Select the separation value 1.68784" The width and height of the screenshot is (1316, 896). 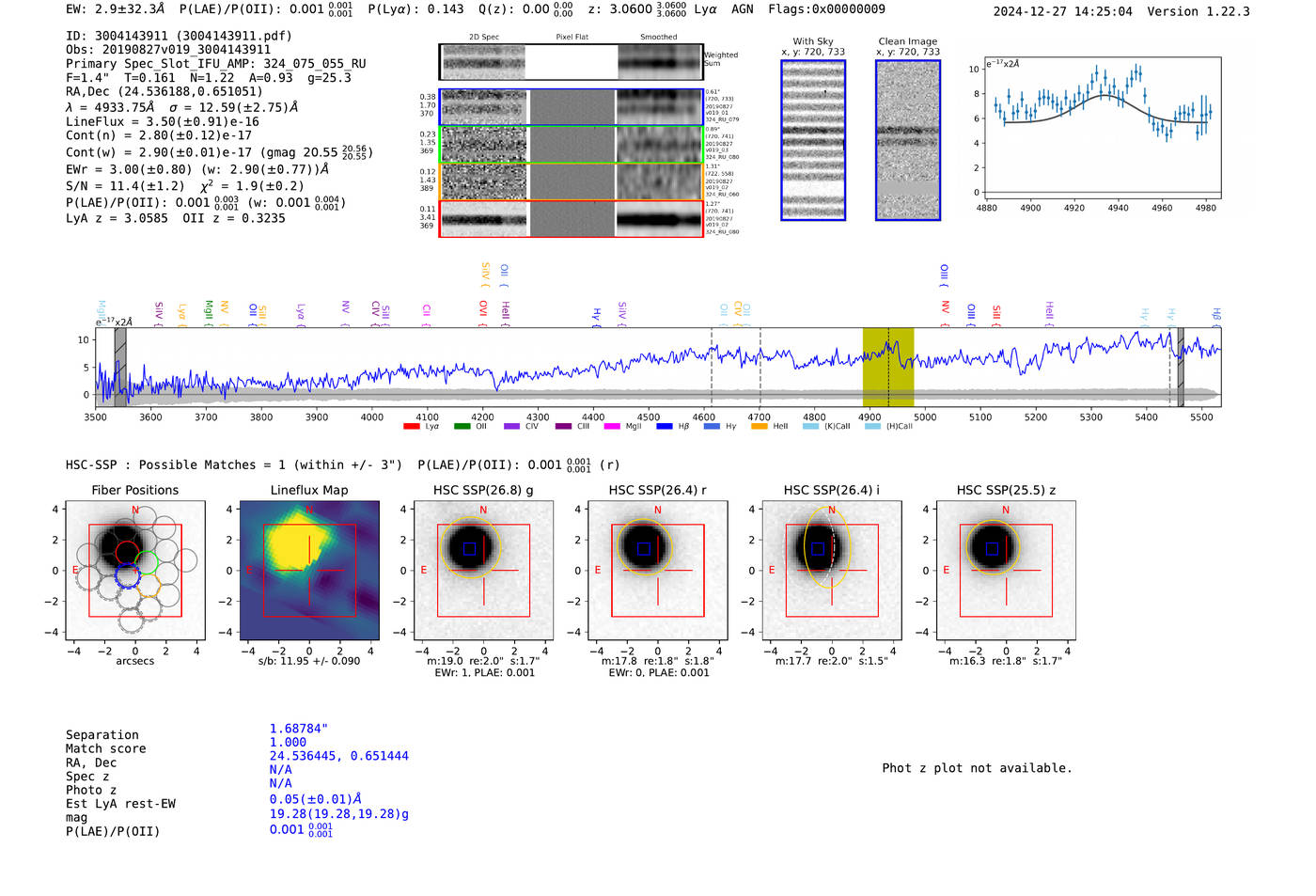point(299,729)
